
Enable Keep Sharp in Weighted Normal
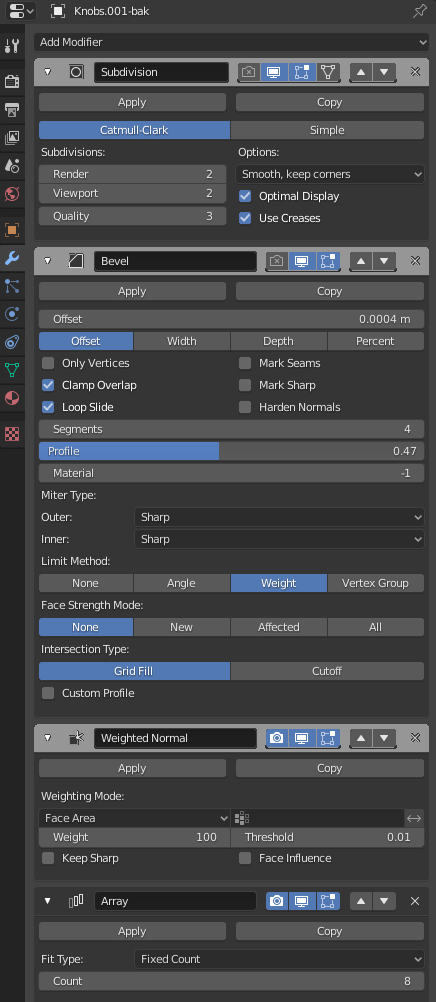[48, 858]
